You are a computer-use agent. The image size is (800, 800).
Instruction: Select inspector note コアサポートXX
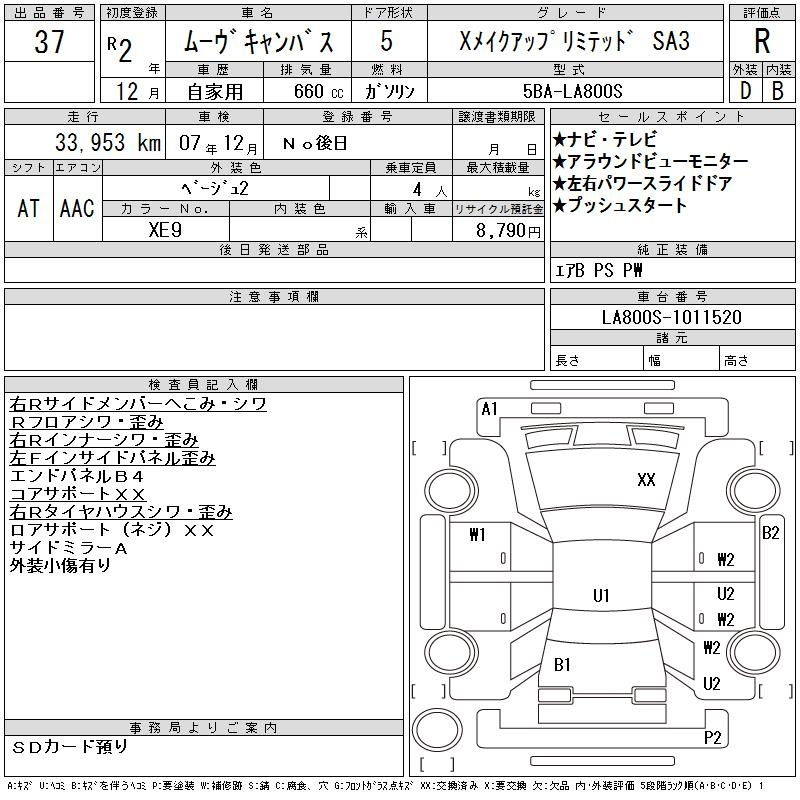click(x=78, y=494)
